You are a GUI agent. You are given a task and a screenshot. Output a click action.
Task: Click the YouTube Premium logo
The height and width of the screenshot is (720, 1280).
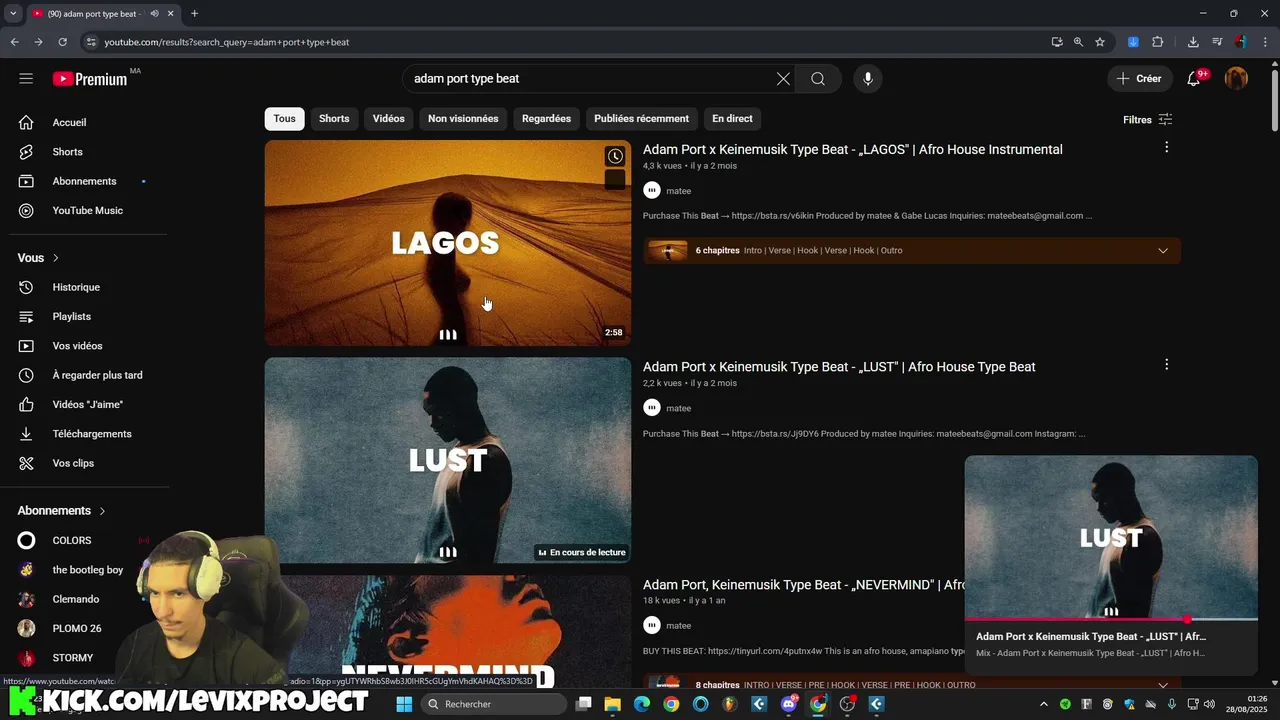(x=91, y=79)
